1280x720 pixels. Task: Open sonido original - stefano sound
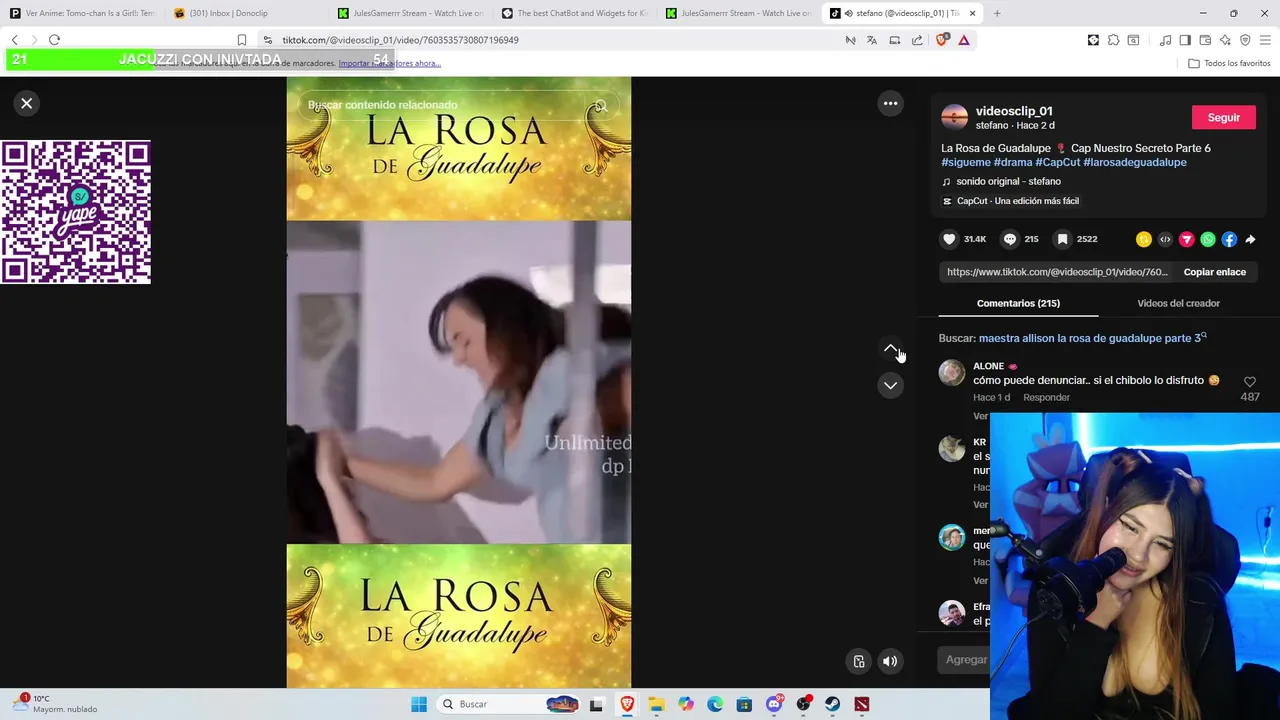tap(1008, 181)
